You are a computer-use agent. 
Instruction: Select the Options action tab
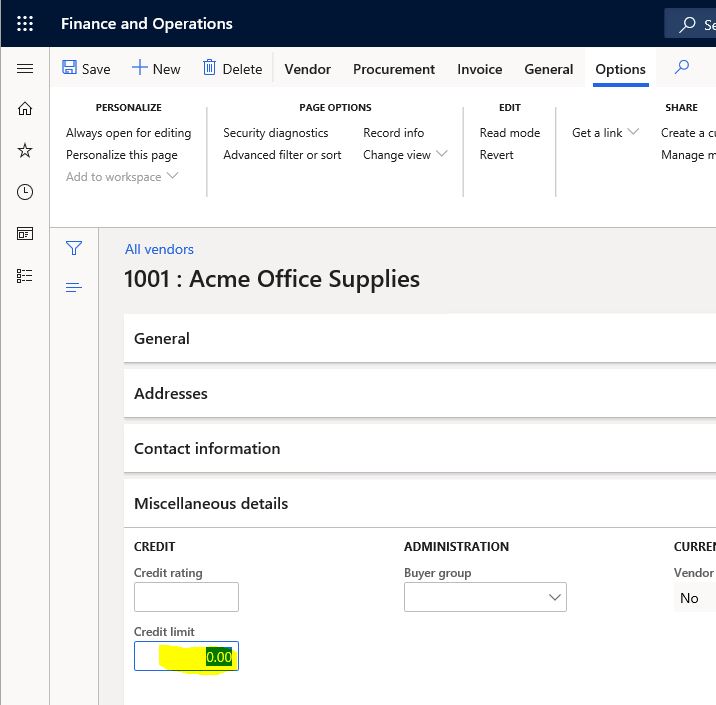(x=620, y=69)
